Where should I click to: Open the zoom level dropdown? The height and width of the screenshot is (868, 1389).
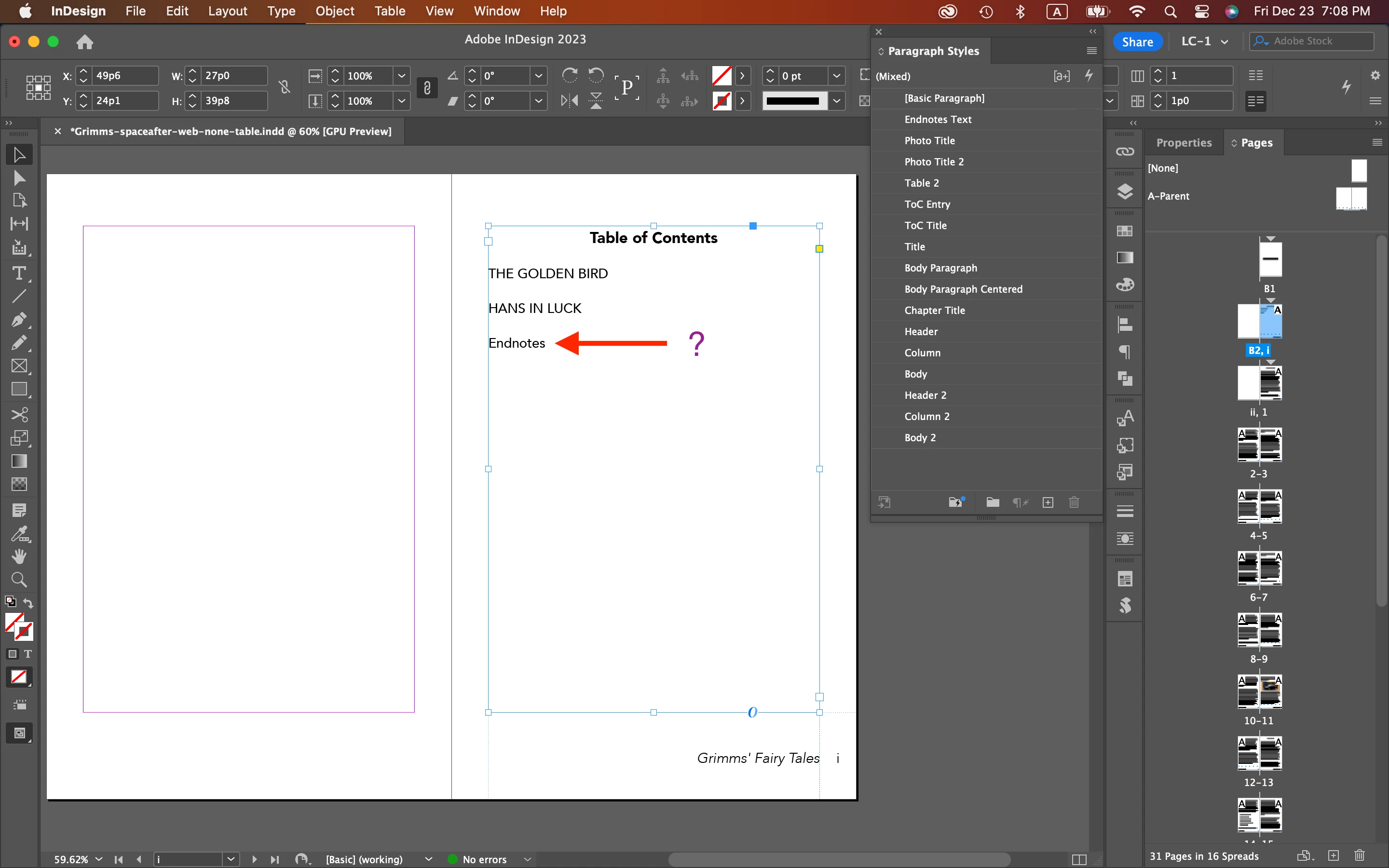[99, 859]
